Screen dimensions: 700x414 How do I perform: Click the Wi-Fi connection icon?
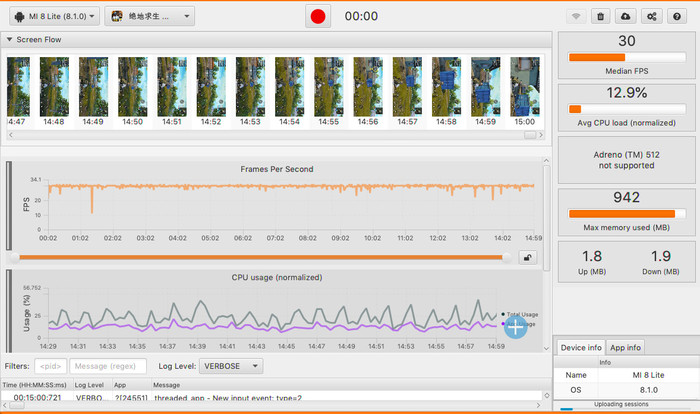tap(576, 17)
